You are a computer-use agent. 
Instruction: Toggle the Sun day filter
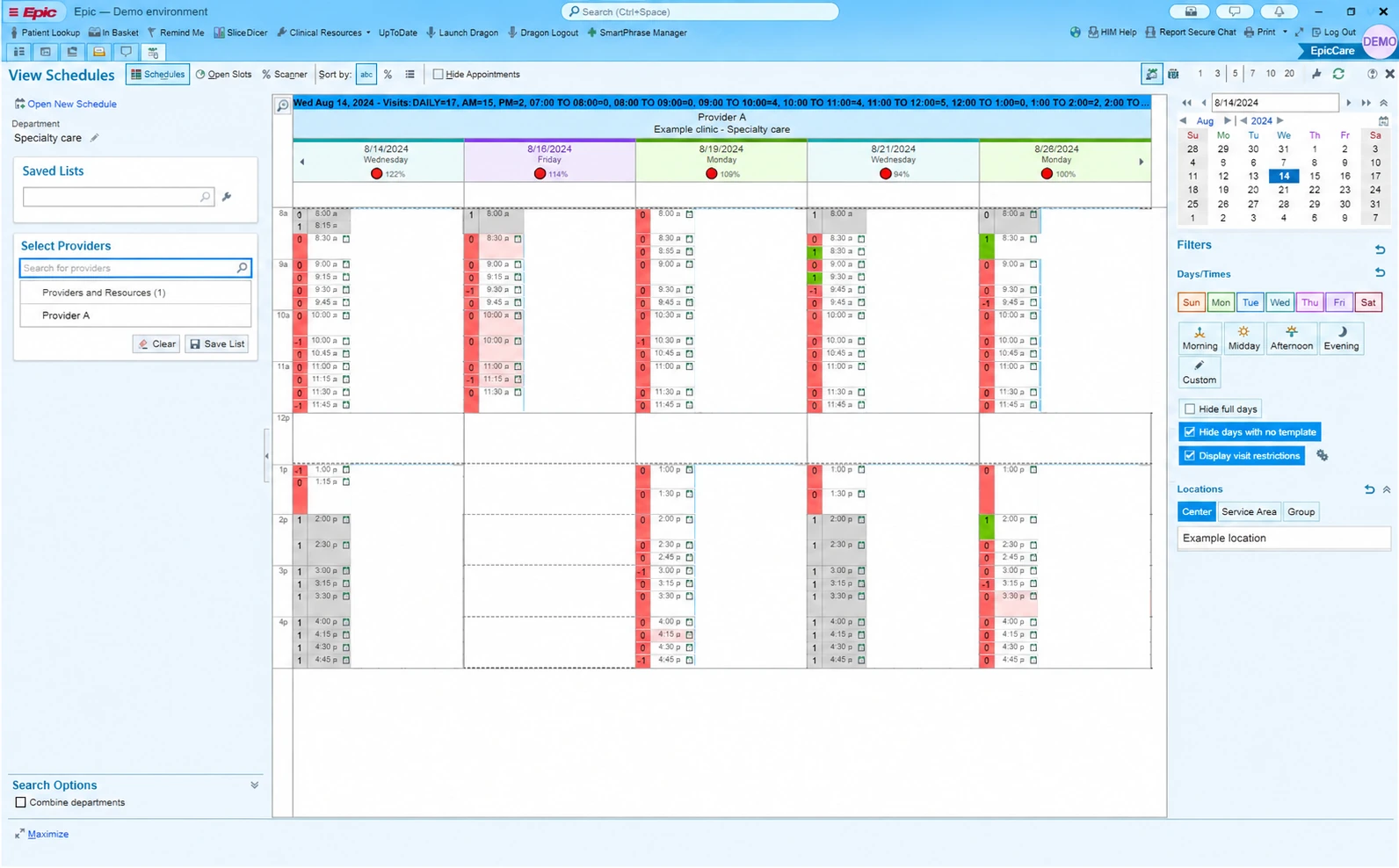[1191, 302]
